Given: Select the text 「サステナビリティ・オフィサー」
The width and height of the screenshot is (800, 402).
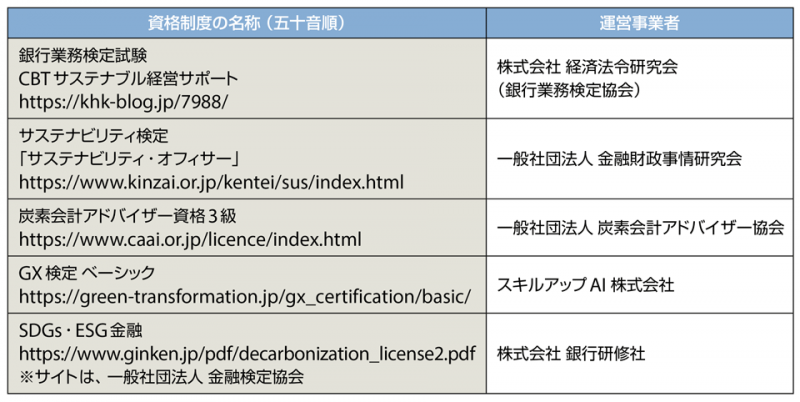Looking at the screenshot, I should (130, 159).
